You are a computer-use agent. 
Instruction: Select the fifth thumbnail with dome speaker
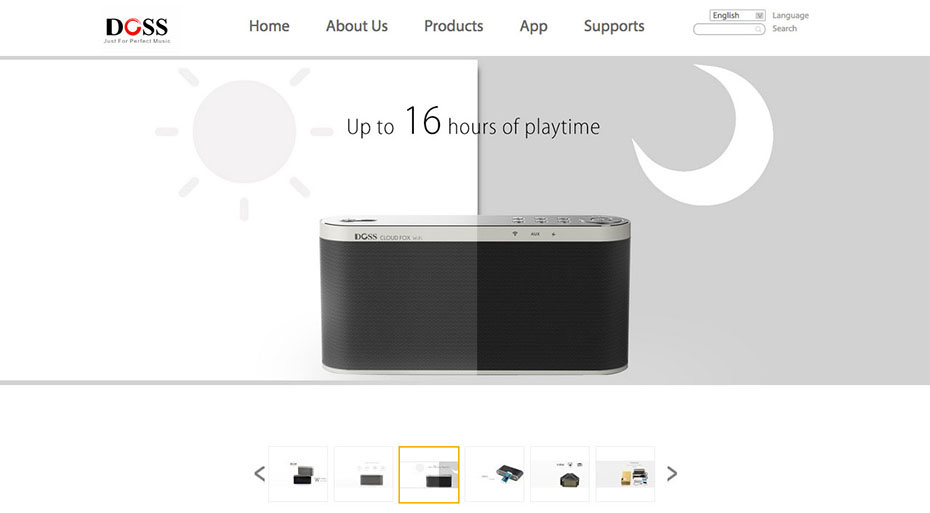(x=560, y=474)
